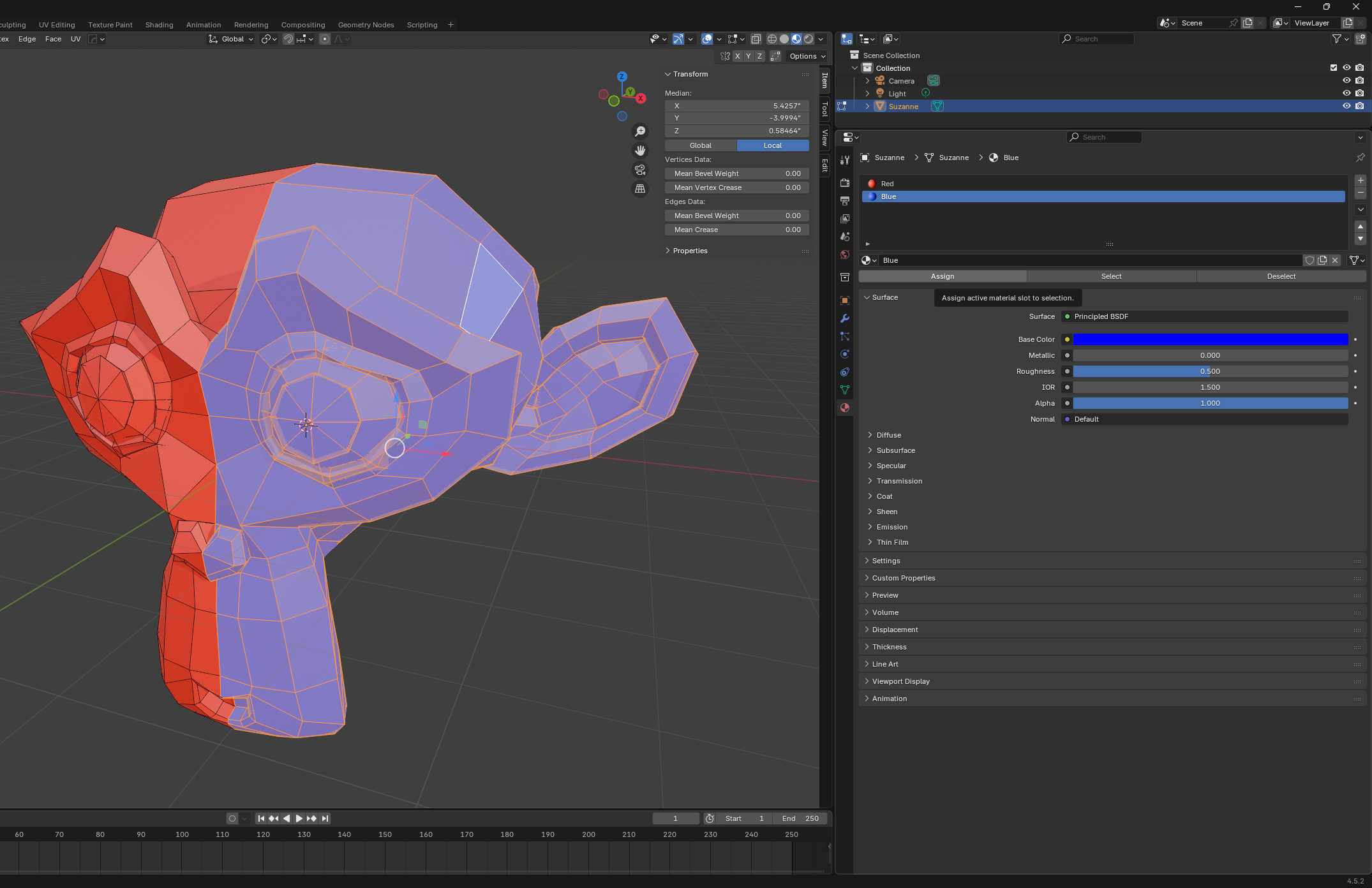Open the Physics properties tab
This screenshot has height=888, width=1372.
coord(844,353)
